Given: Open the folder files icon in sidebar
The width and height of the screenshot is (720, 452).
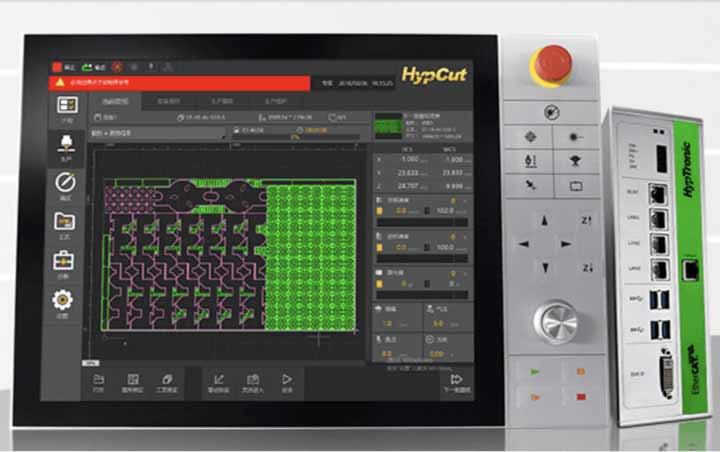Looking at the screenshot, I should coord(65,221).
